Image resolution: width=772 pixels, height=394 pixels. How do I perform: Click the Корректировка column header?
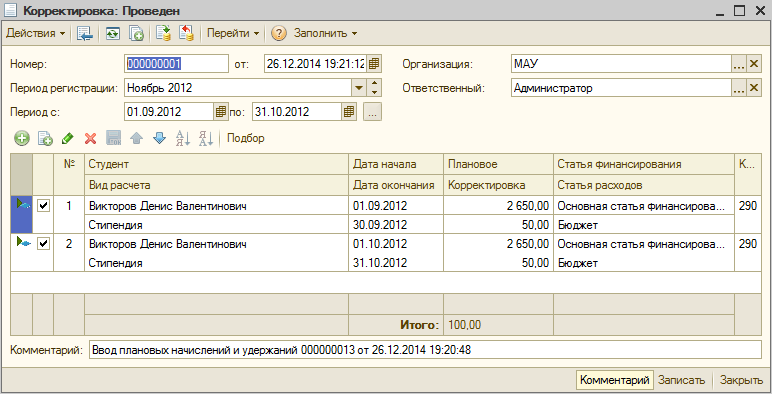pyautogui.click(x=498, y=185)
